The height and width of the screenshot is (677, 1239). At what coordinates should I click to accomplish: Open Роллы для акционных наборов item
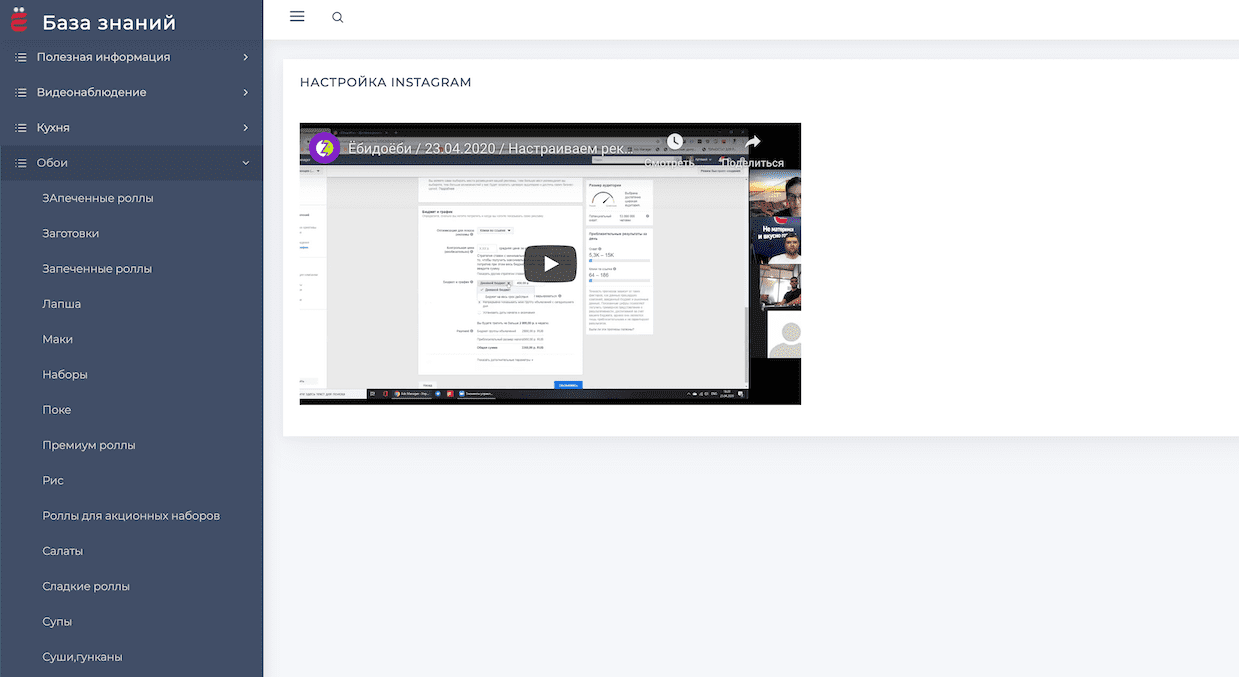pyautogui.click(x=131, y=516)
